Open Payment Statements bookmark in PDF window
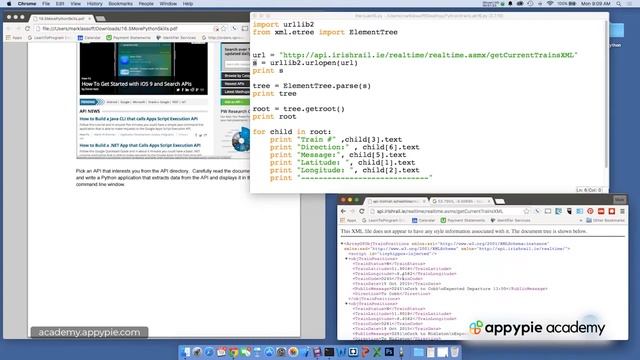This screenshot has height=360, width=640. tap(129, 38)
